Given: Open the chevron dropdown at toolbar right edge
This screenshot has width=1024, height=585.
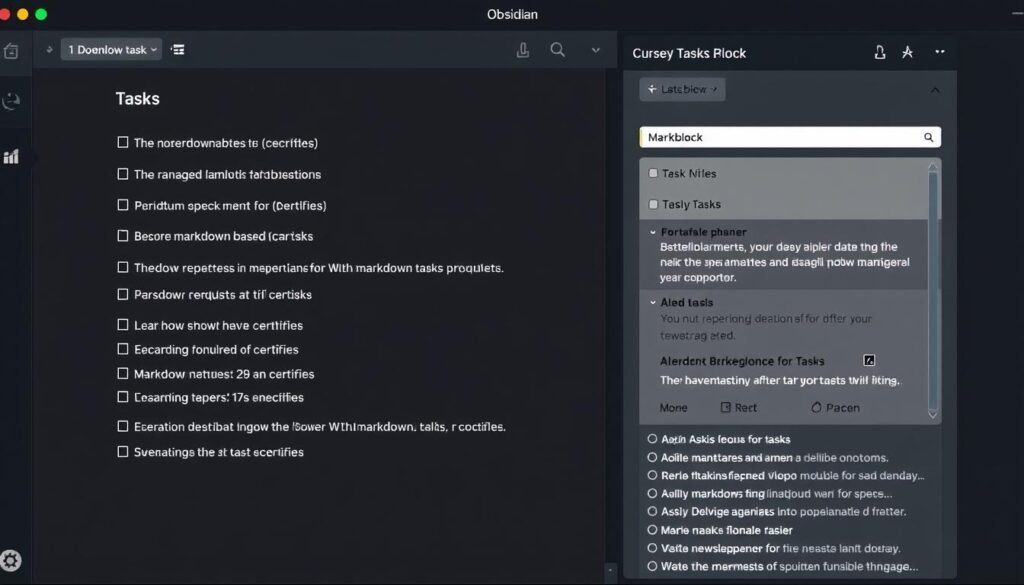Looking at the screenshot, I should pyautogui.click(x=595, y=49).
